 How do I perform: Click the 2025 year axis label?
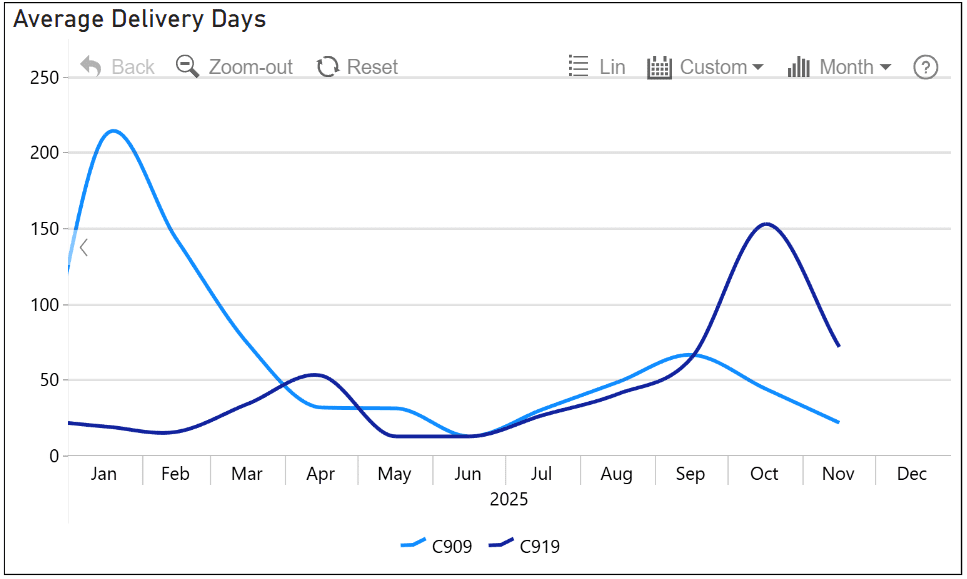508,498
